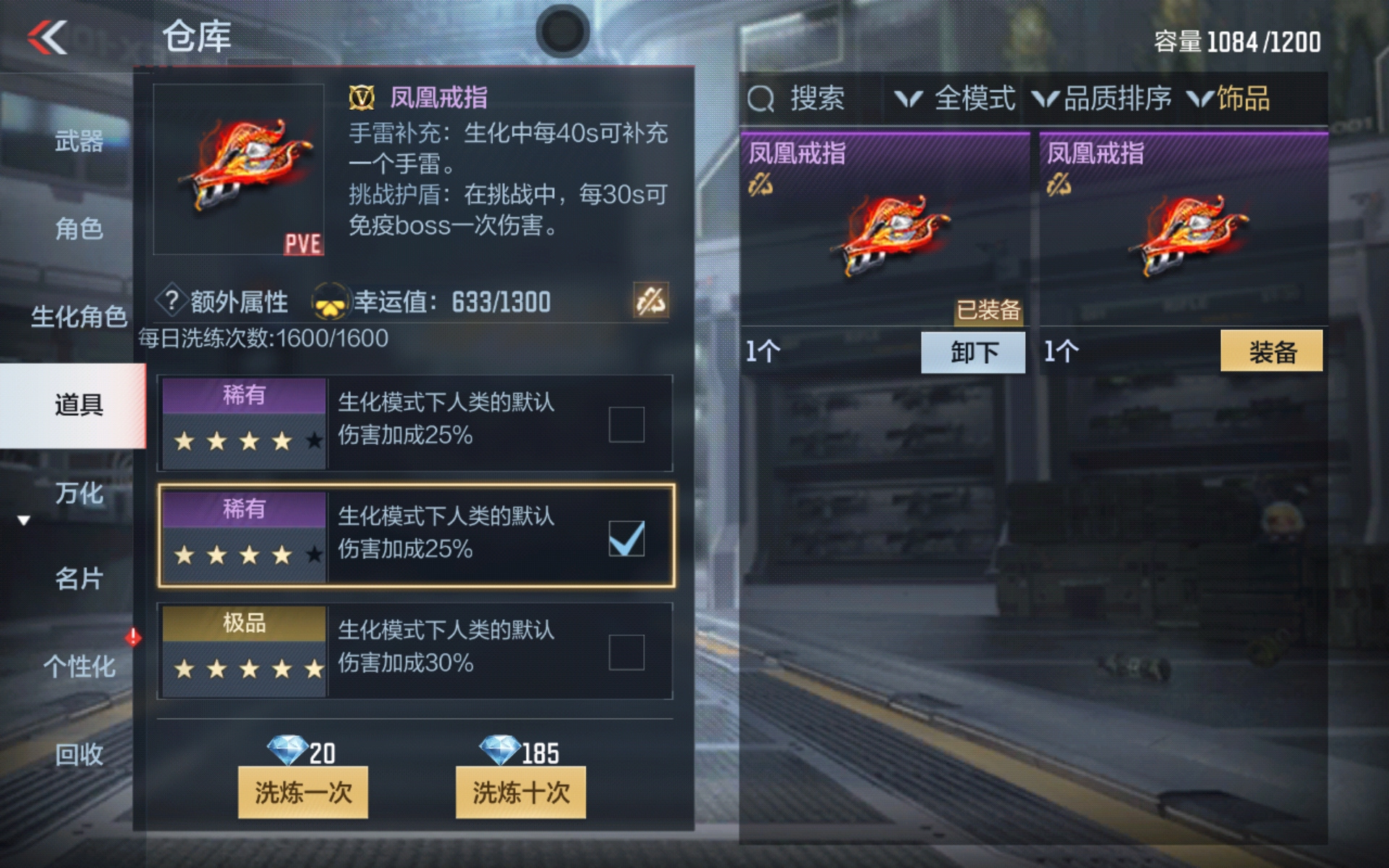
Task: Click the 洗炼一次 button
Action: (x=303, y=792)
